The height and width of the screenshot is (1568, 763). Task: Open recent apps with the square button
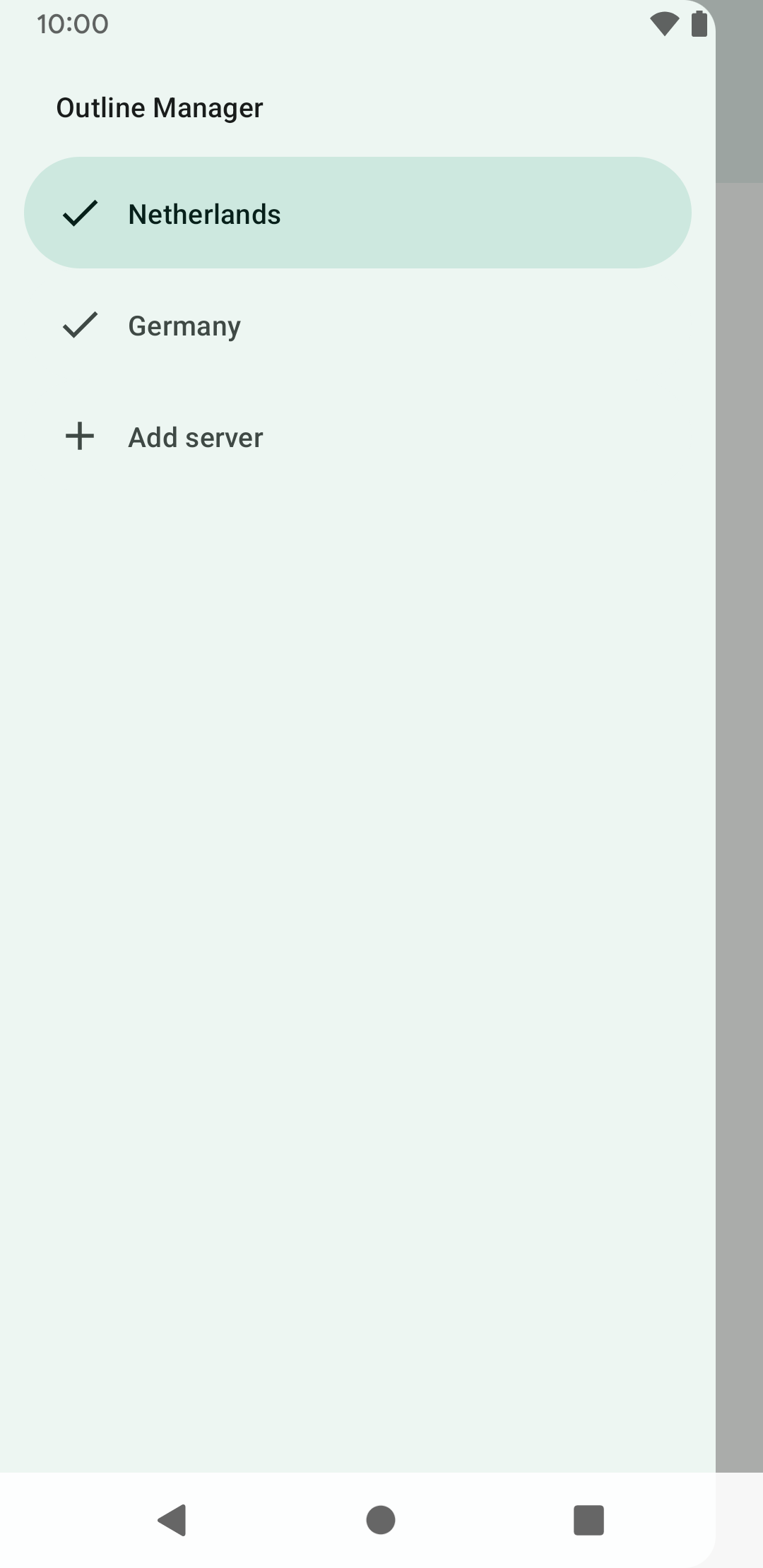pos(588,1520)
